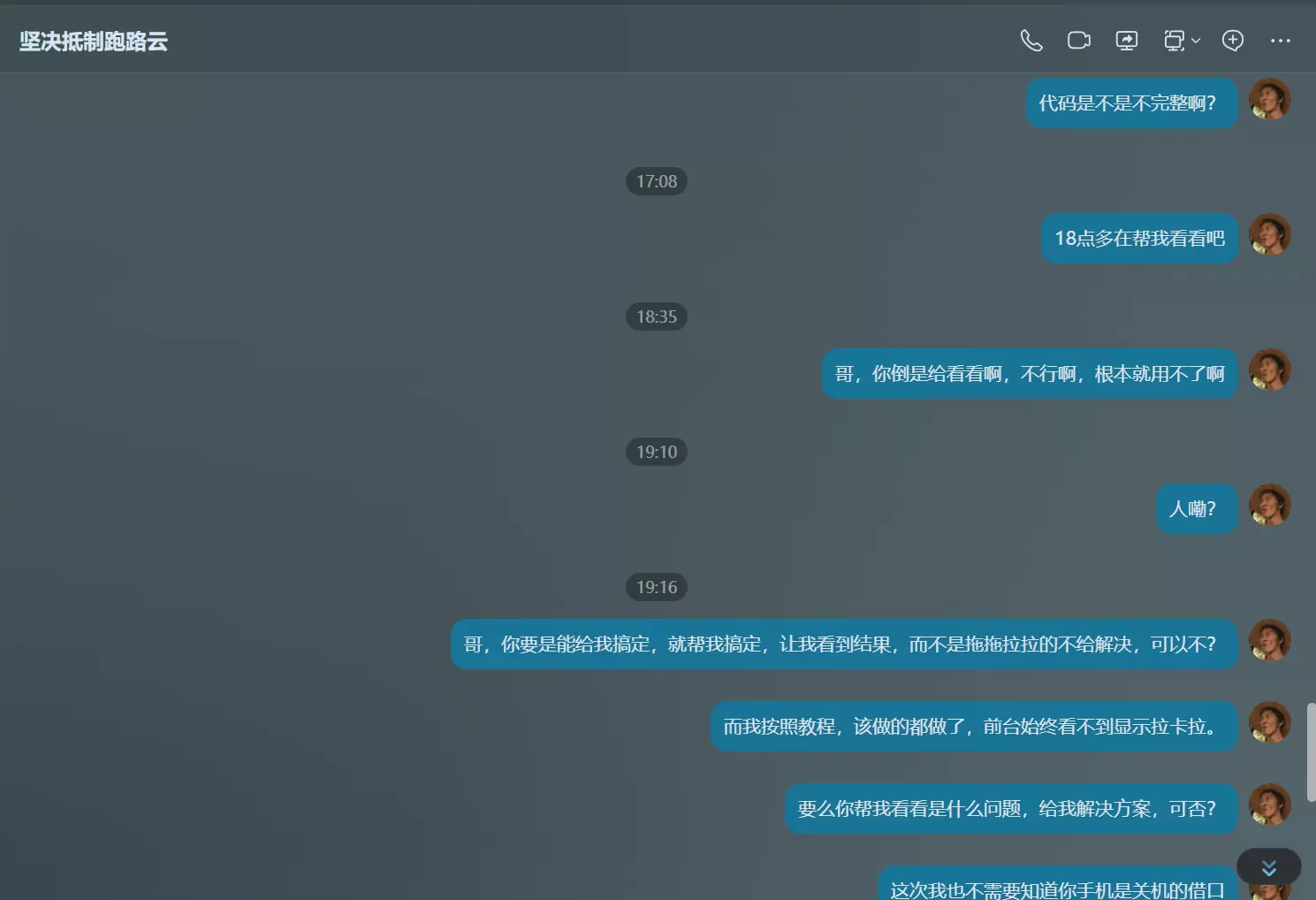The width and height of the screenshot is (1316, 900).
Task: Open the more options ellipsis menu
Action: 1281,41
